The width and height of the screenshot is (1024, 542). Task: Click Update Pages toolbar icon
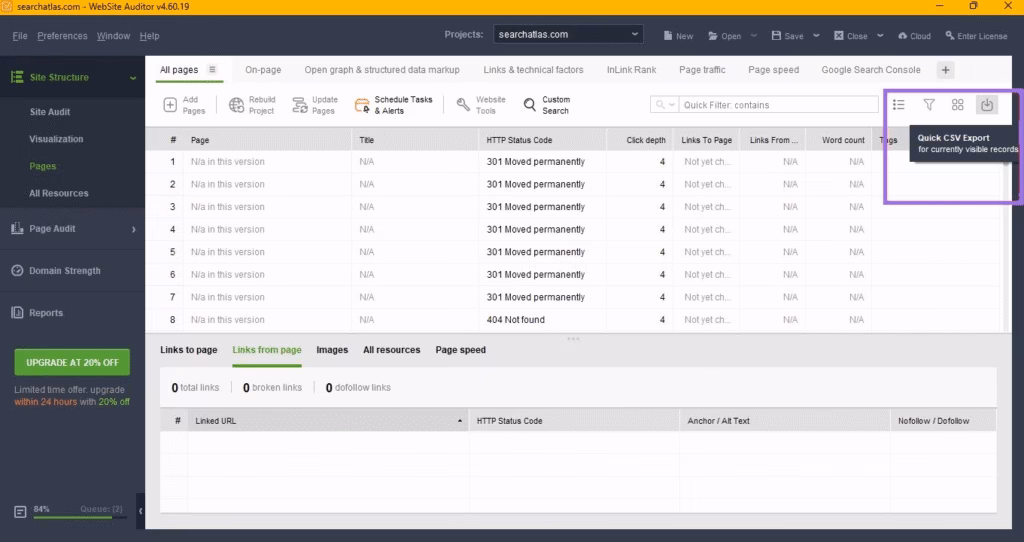click(x=299, y=105)
